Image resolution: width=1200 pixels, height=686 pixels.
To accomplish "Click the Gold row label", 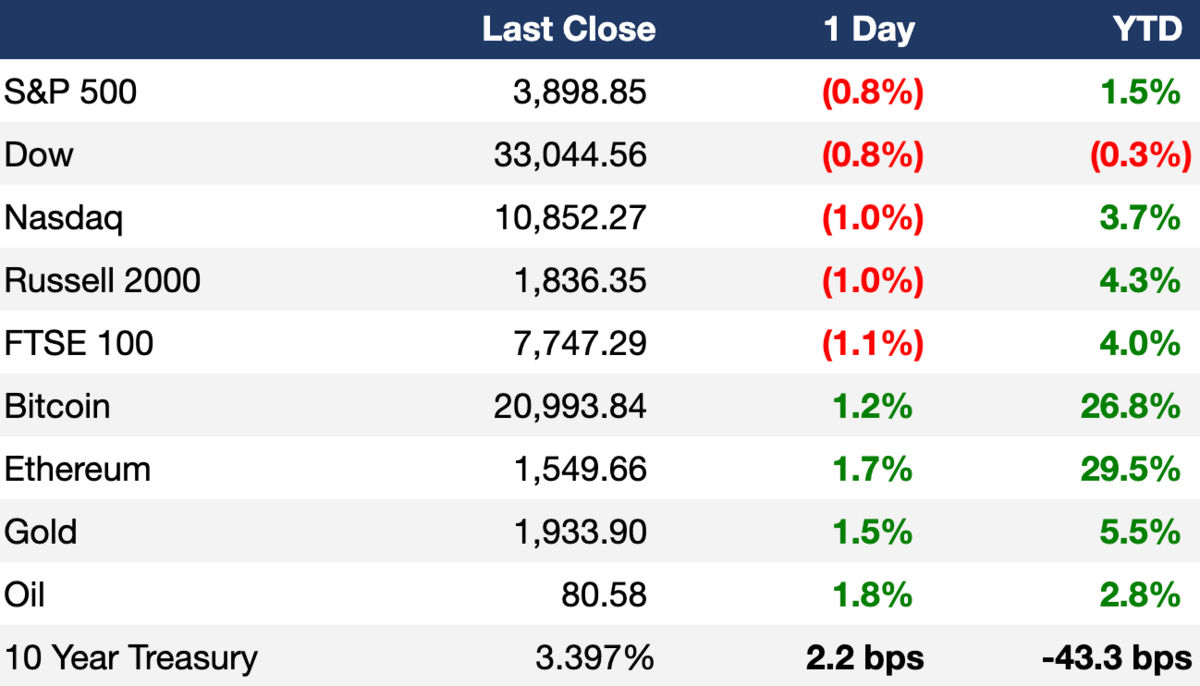I will click(40, 532).
